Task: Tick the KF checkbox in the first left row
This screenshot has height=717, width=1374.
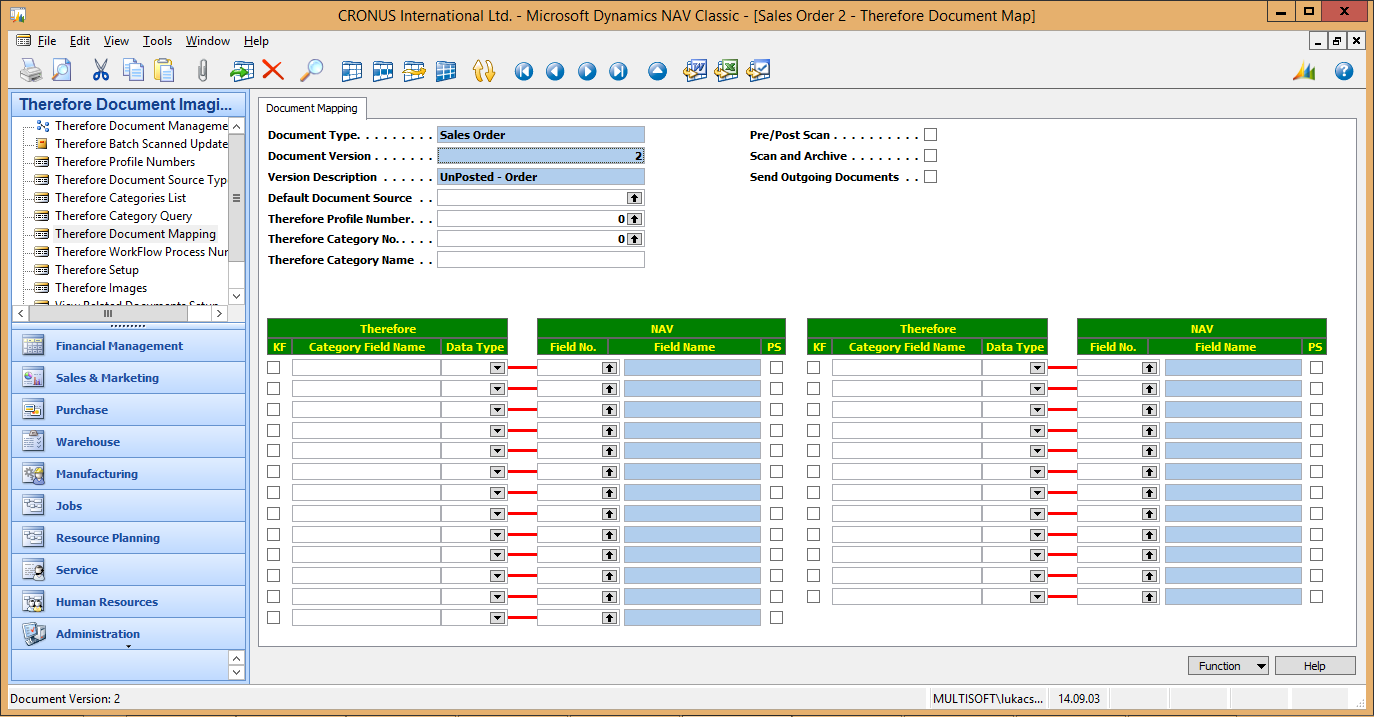Action: (x=274, y=367)
